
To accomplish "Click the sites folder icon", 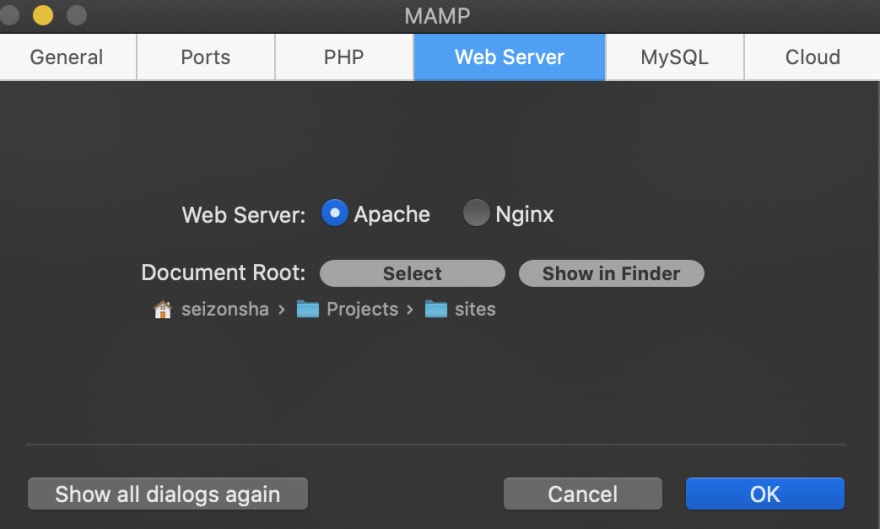I will pyautogui.click(x=436, y=309).
